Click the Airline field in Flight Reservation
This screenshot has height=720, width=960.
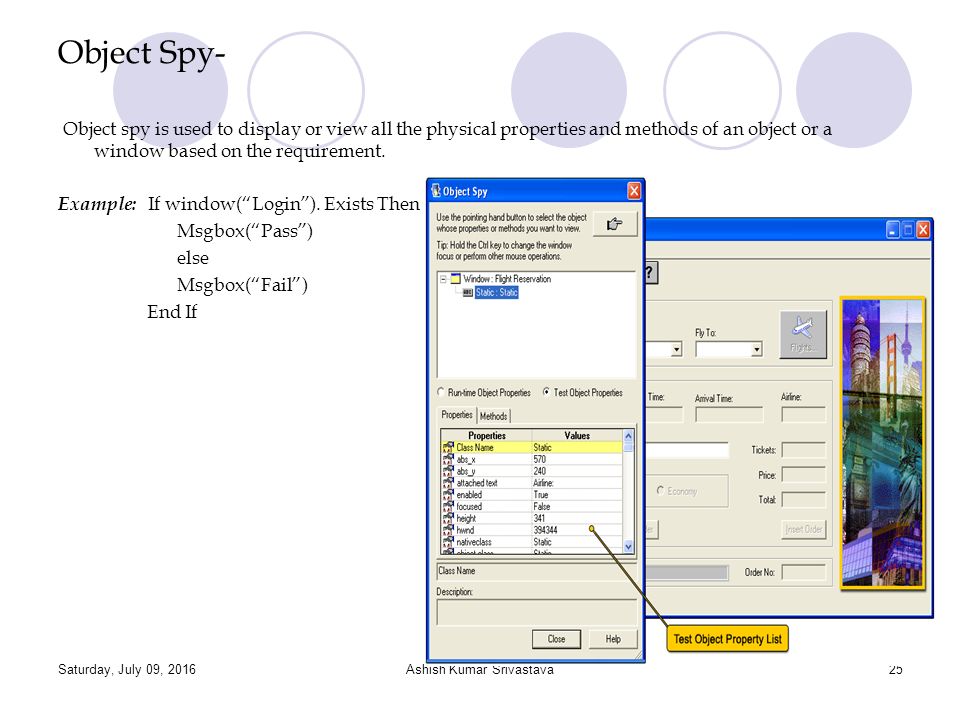click(x=804, y=415)
